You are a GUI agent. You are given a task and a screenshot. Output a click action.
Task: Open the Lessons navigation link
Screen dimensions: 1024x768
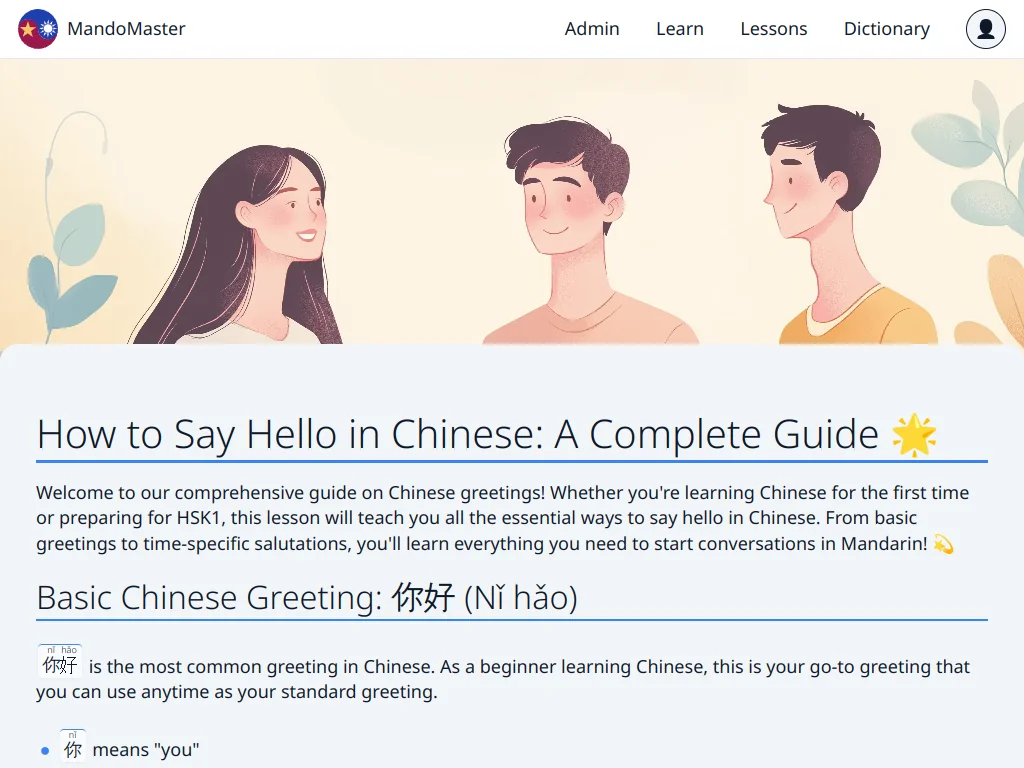tap(773, 29)
